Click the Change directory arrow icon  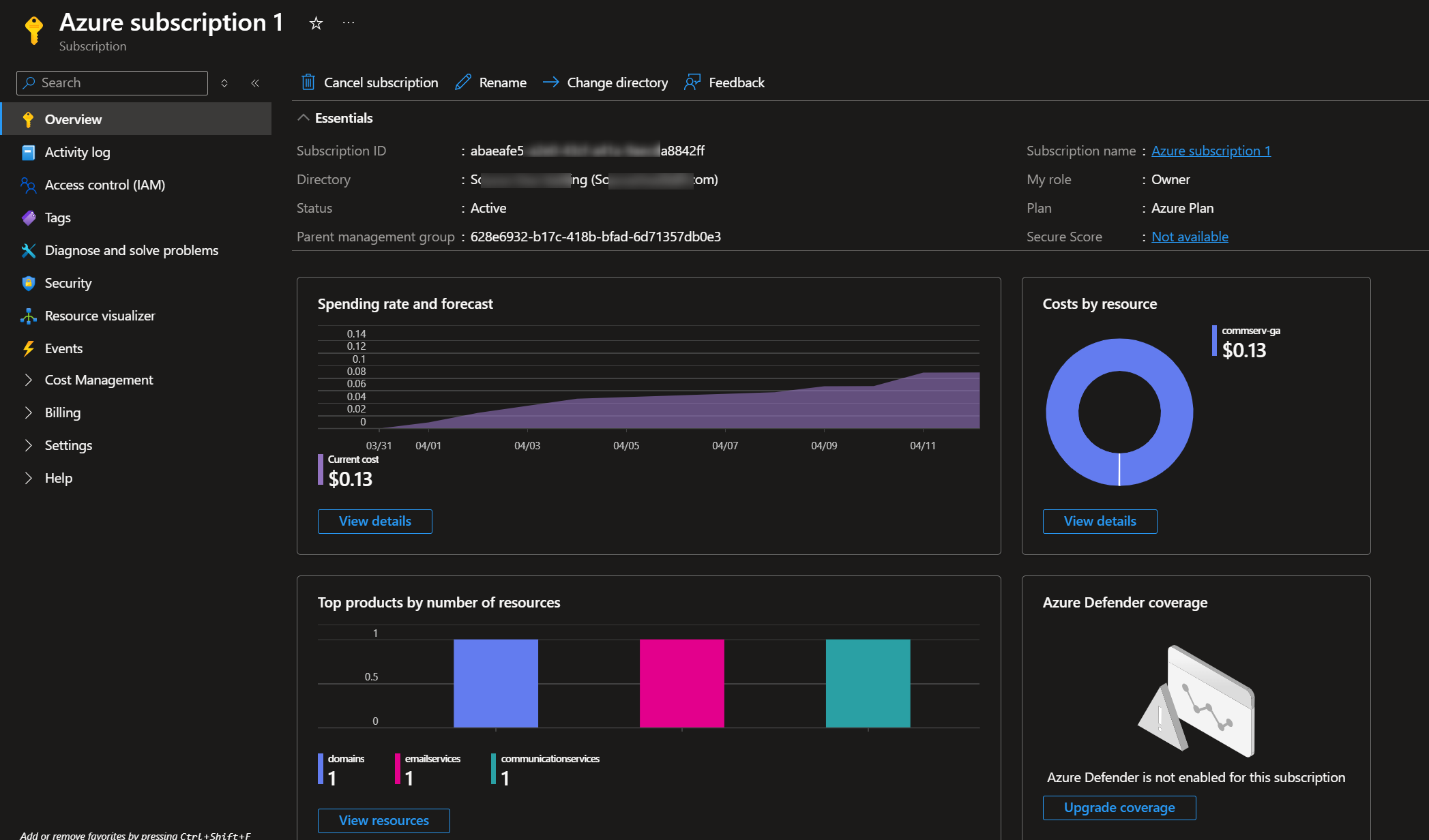[x=550, y=82]
